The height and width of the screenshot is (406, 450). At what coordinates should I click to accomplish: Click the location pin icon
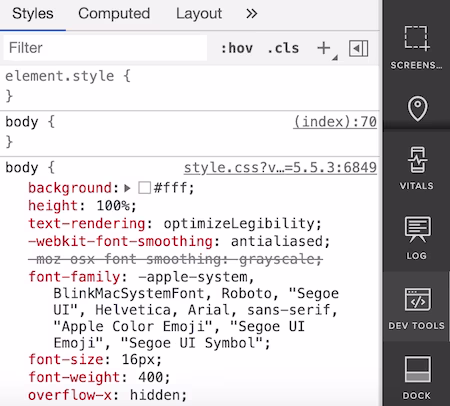[417, 109]
